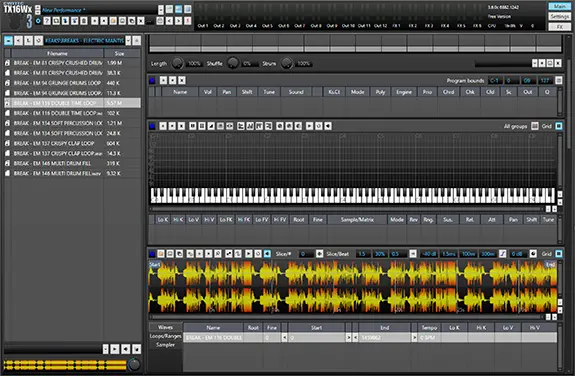Click speaker icon in keyboard mapping toolbar
Viewport: 575px width, 376px height.
[x=328, y=126]
